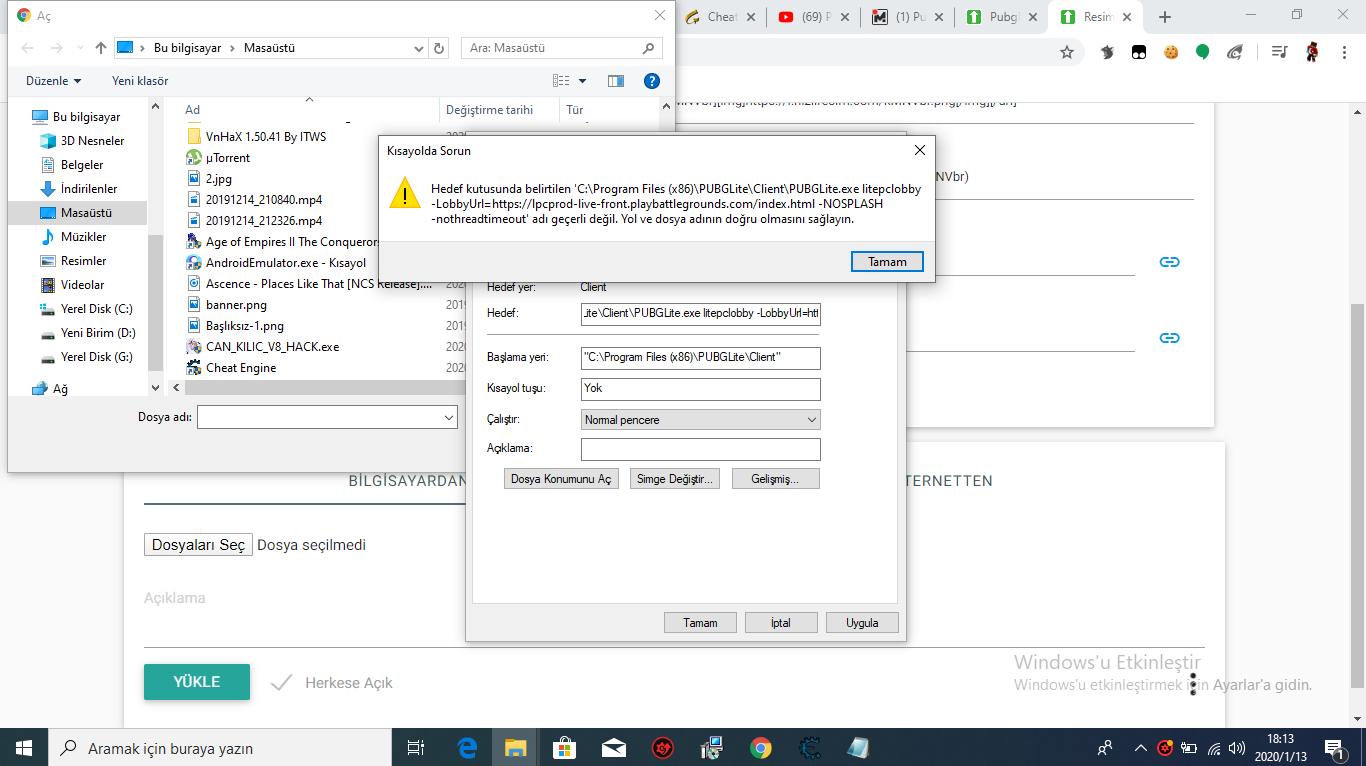Click the Hedef target path field
This screenshot has height=766, width=1366.
(700, 314)
